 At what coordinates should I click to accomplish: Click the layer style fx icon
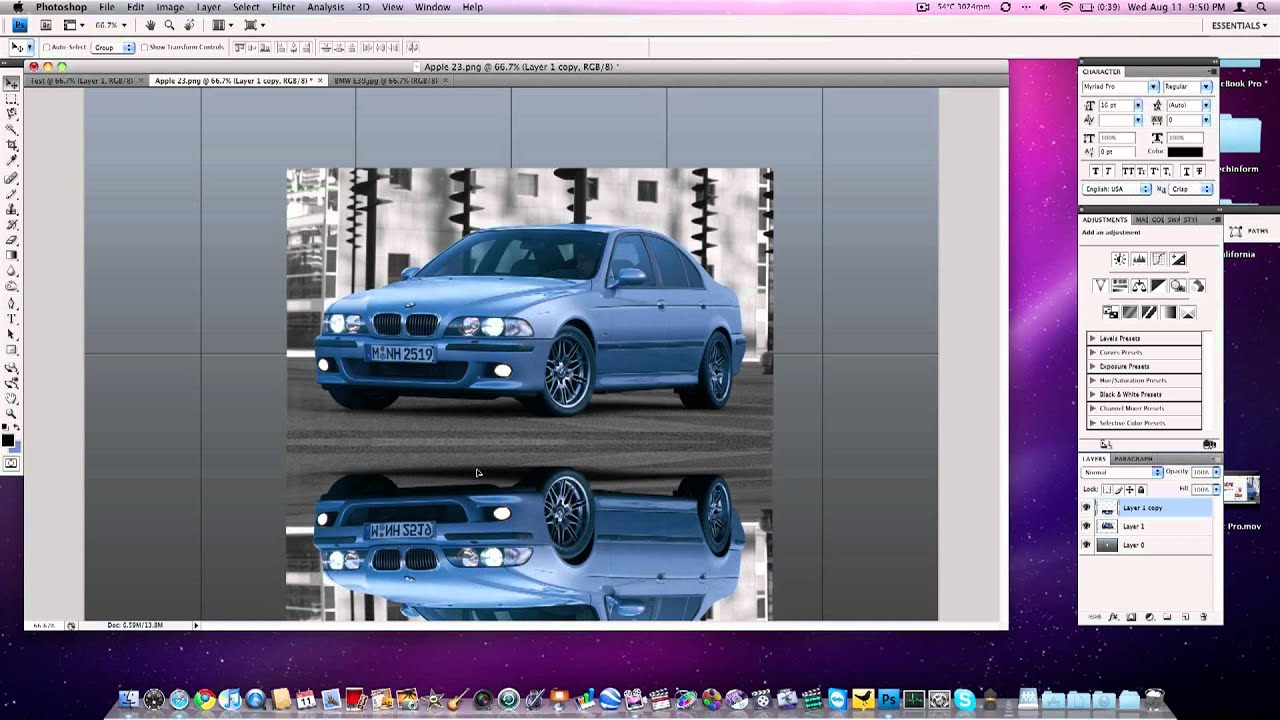click(1113, 618)
